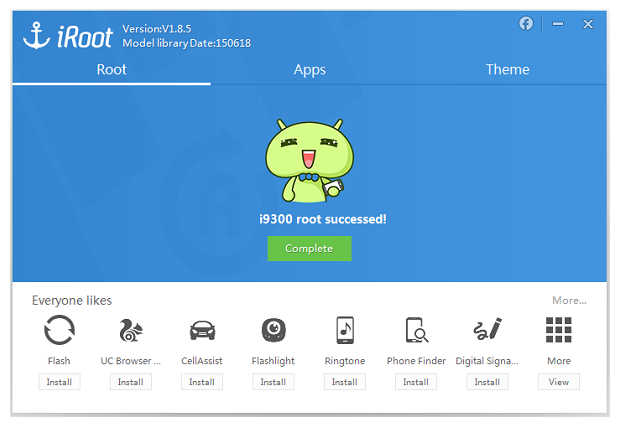Click the 'i9300 root successed!' message
The image size is (618, 421).
tap(323, 219)
